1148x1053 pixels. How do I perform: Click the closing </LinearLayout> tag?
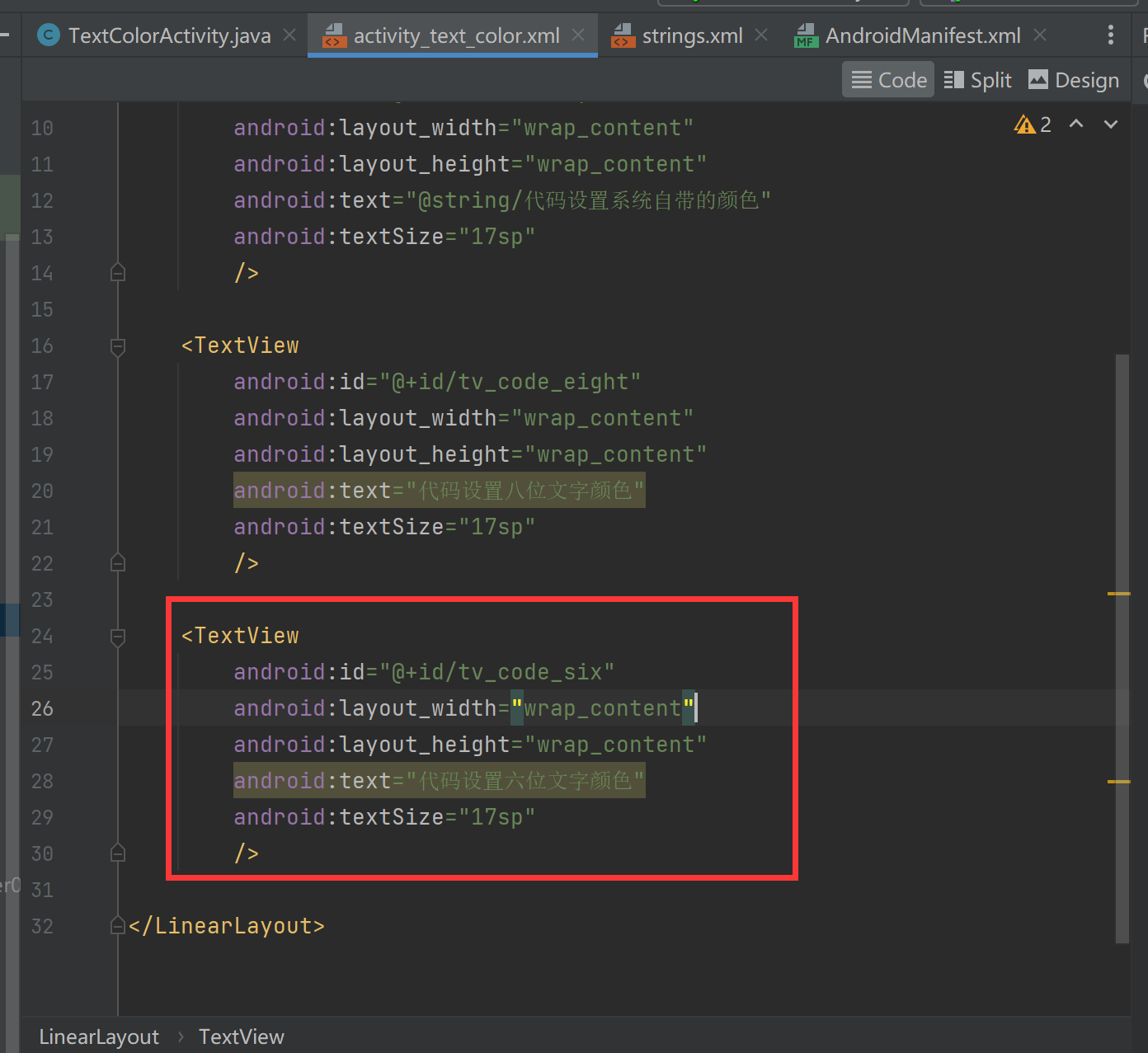[227, 926]
